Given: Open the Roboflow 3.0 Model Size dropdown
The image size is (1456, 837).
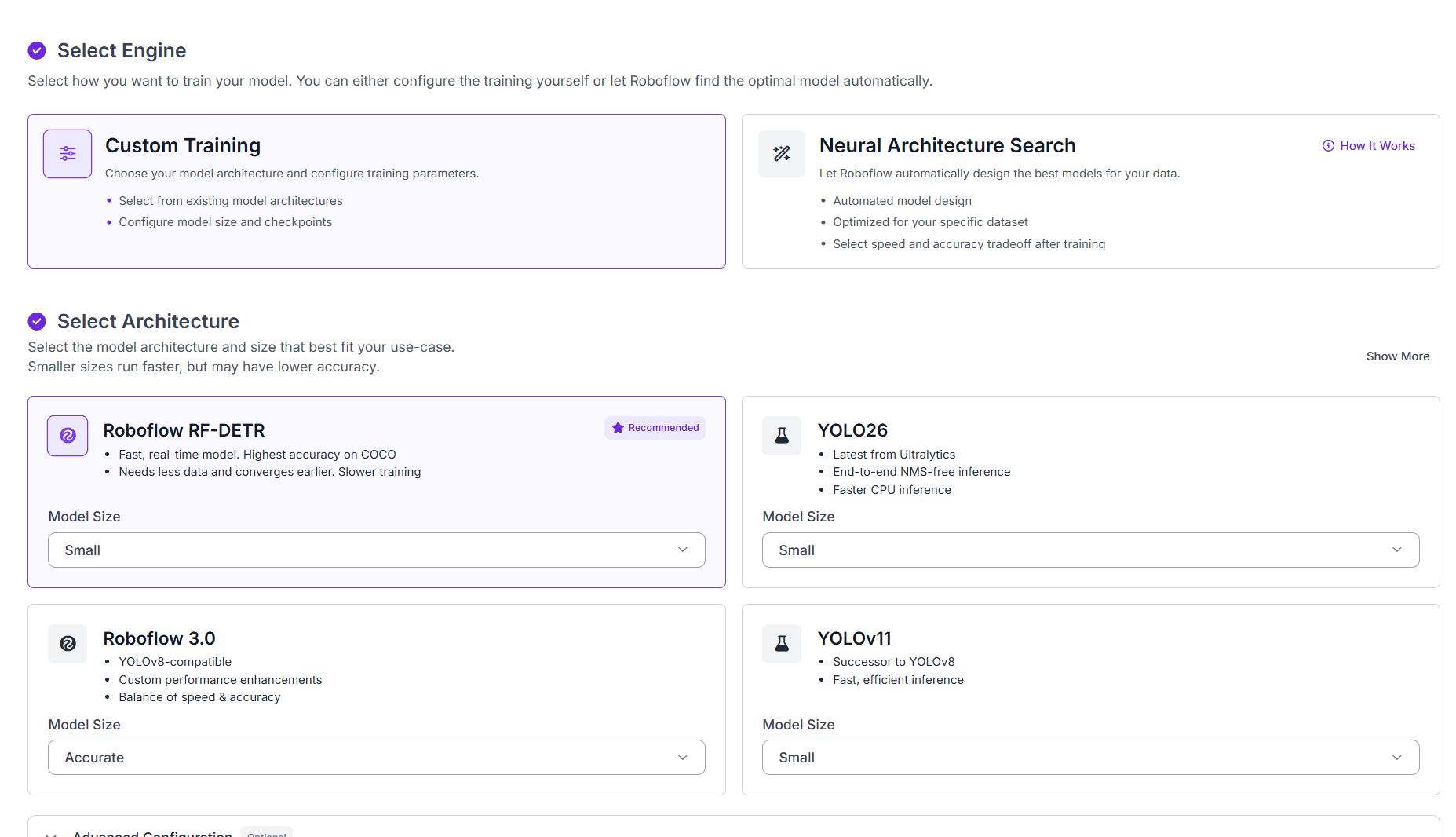Looking at the screenshot, I should tap(377, 758).
